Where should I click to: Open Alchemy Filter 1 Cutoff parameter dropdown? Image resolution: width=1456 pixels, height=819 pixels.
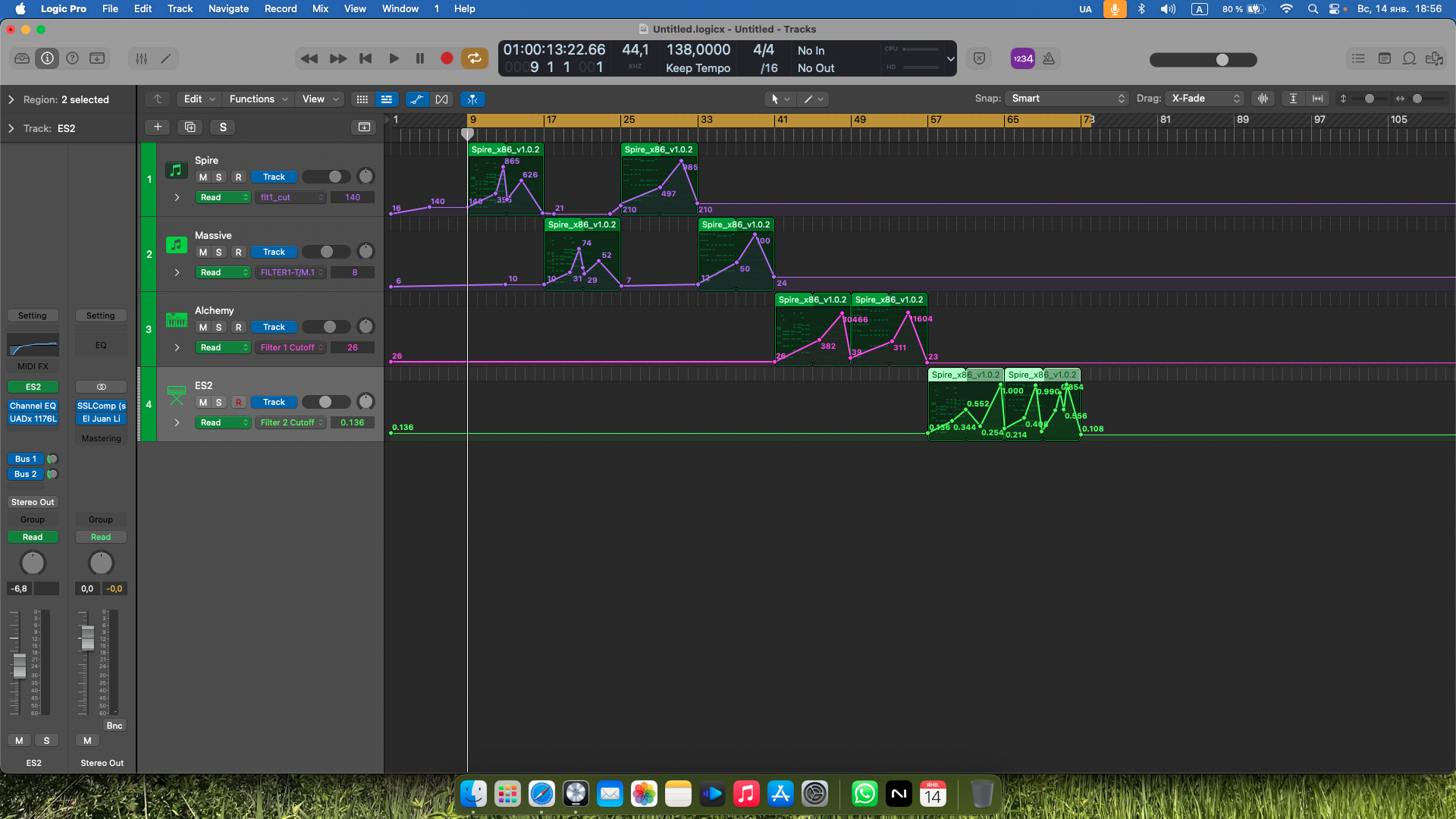[291, 347]
